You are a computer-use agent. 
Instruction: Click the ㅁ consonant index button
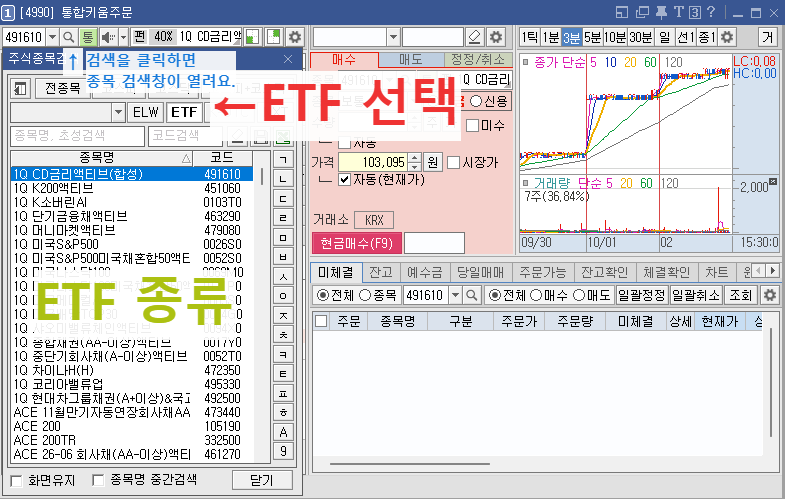pos(283,238)
